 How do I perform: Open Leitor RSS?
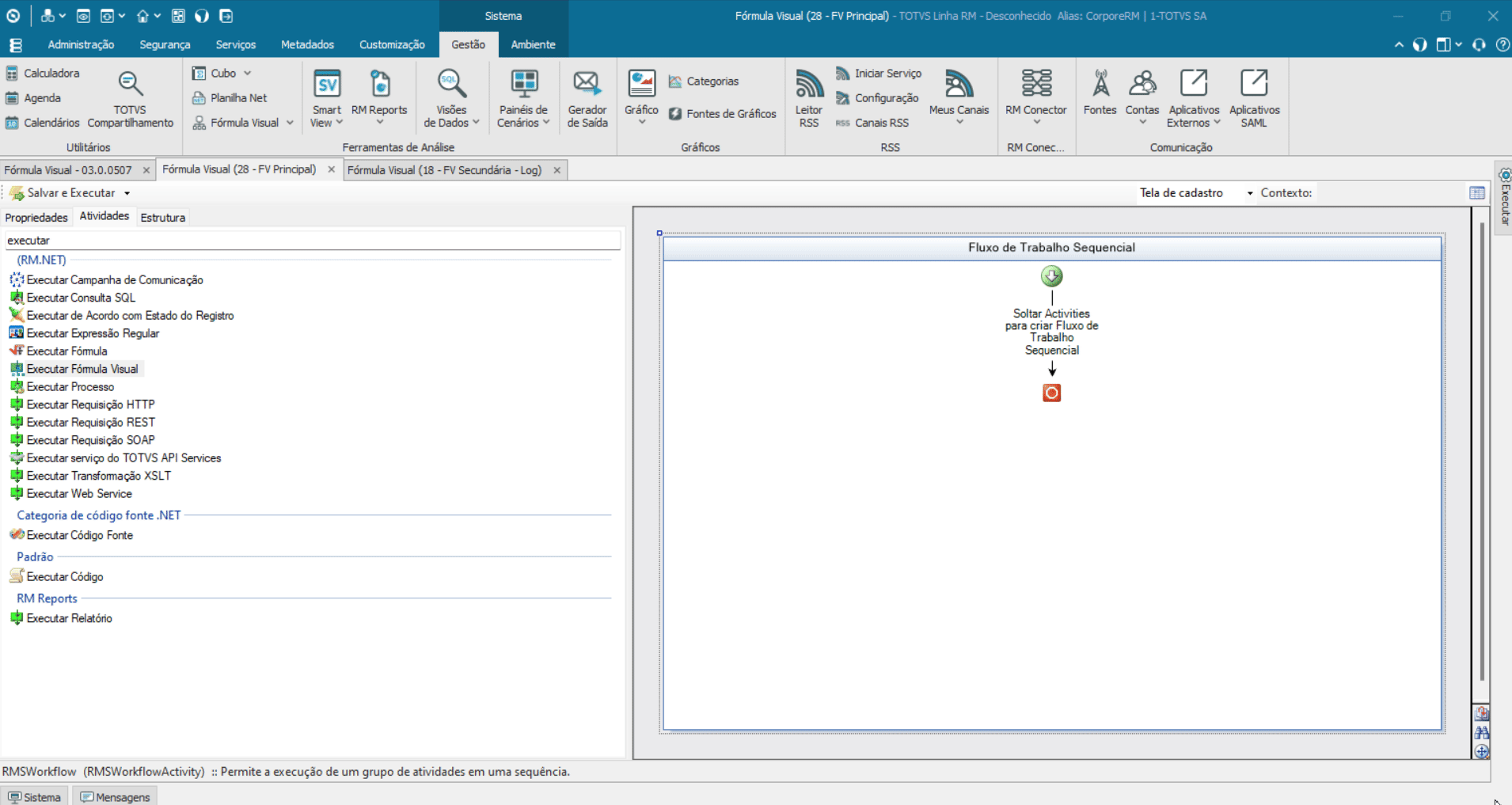pyautogui.click(x=809, y=99)
